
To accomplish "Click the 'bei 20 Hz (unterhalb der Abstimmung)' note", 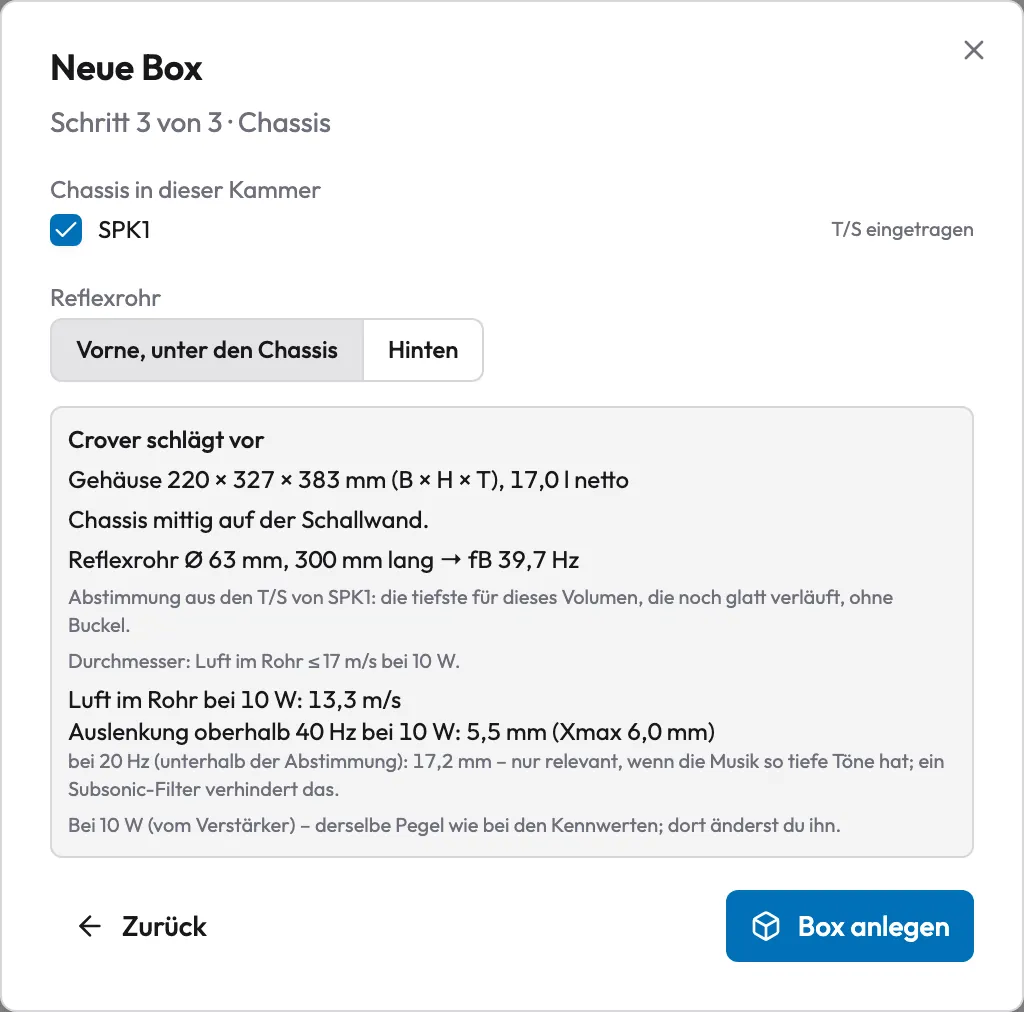I will click(506, 776).
